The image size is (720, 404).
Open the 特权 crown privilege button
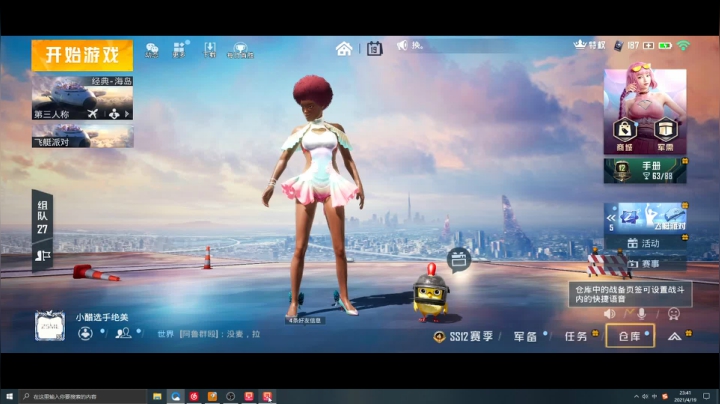[590, 45]
